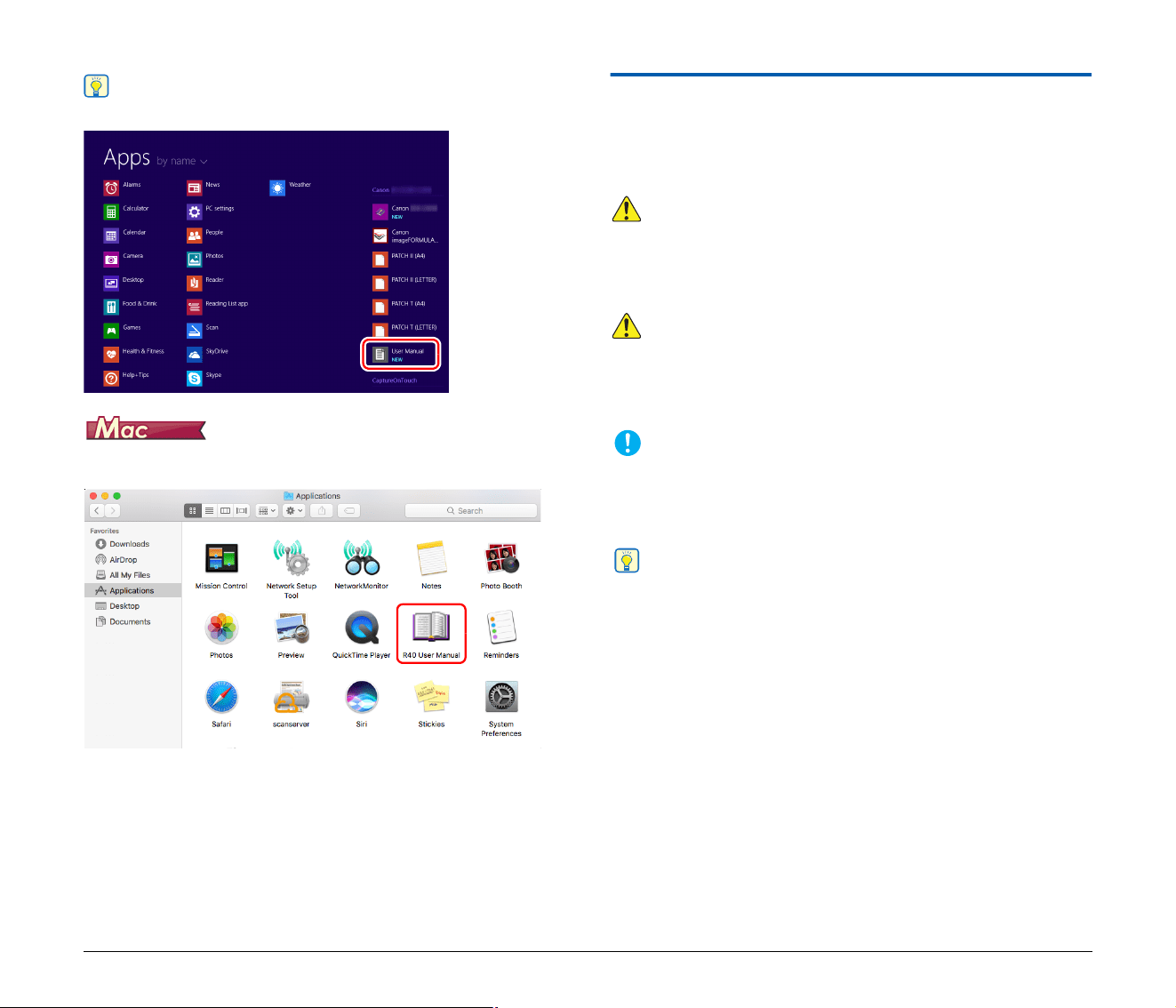The height and width of the screenshot is (1008, 1176).
Task: Select All My Files in sidebar
Action: [x=123, y=575]
